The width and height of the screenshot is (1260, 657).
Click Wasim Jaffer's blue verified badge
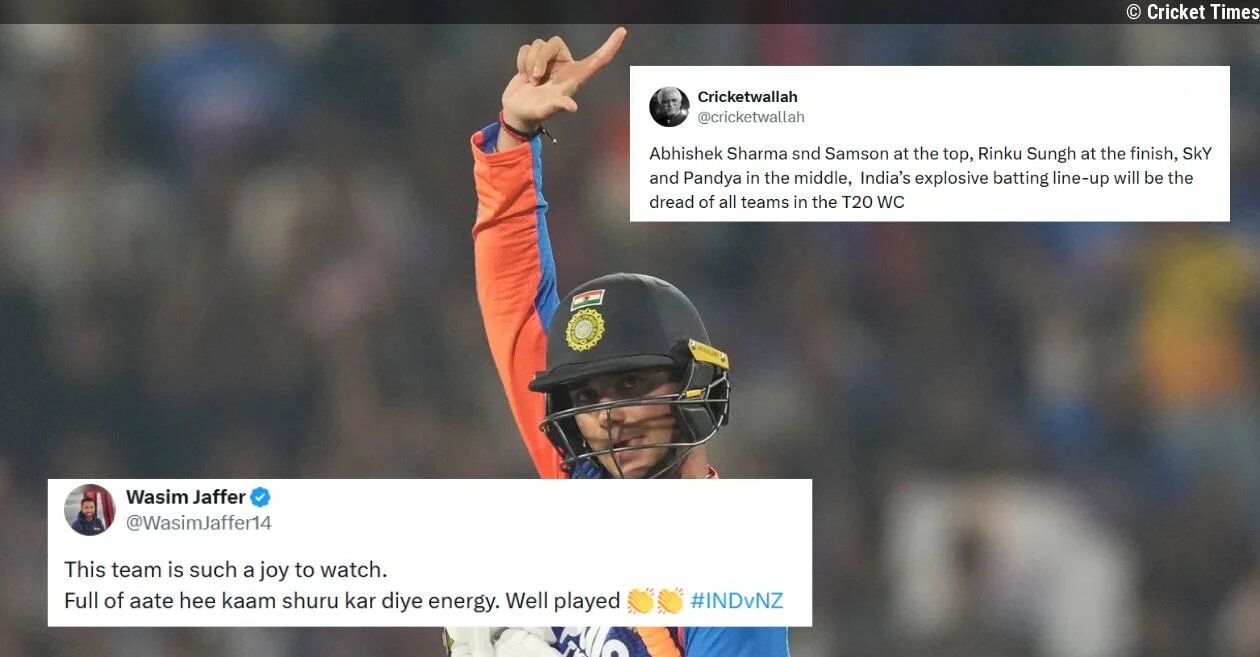coord(260,498)
